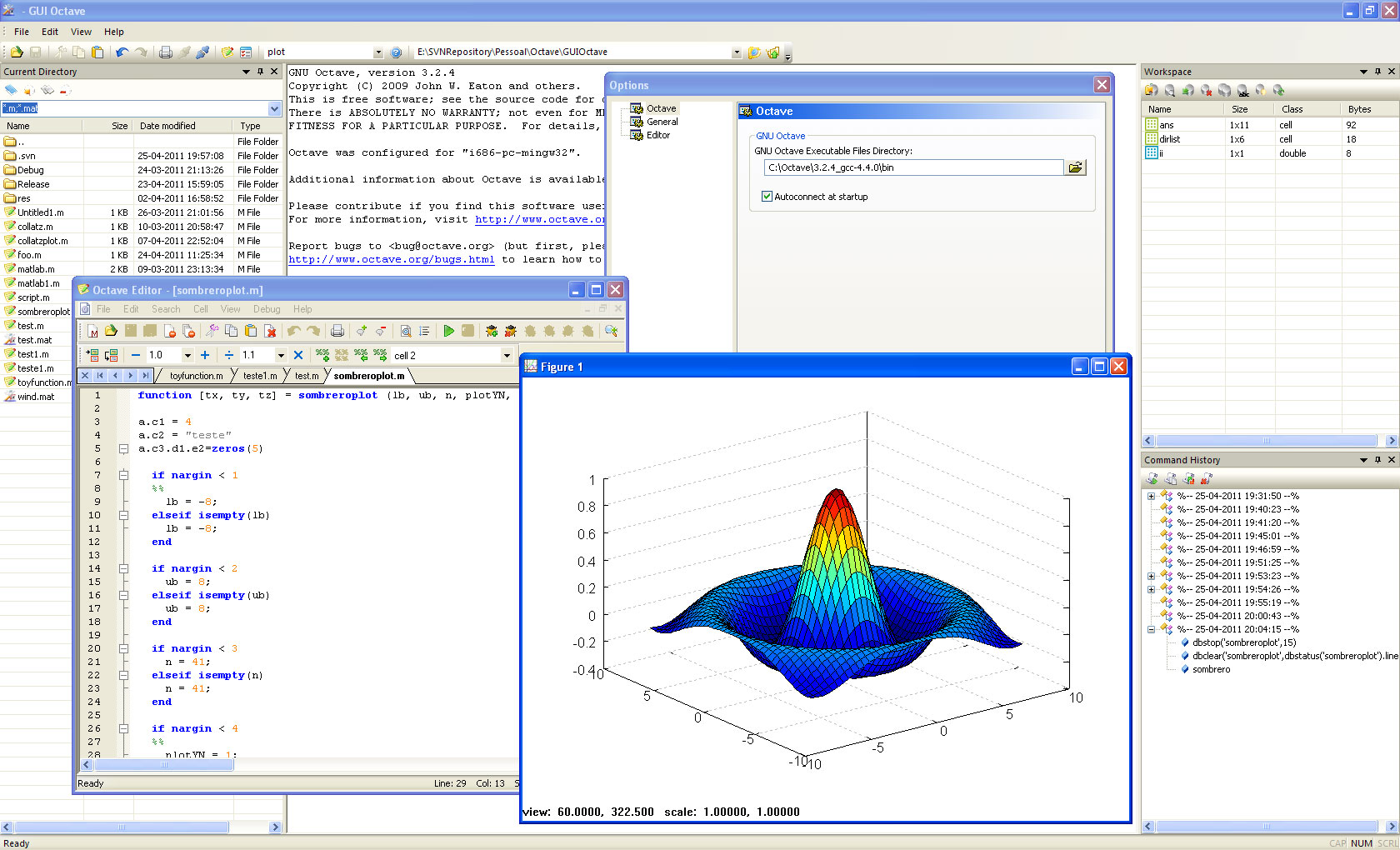Open the cell 2 selector dropdown
1400x850 pixels.
[x=507, y=355]
